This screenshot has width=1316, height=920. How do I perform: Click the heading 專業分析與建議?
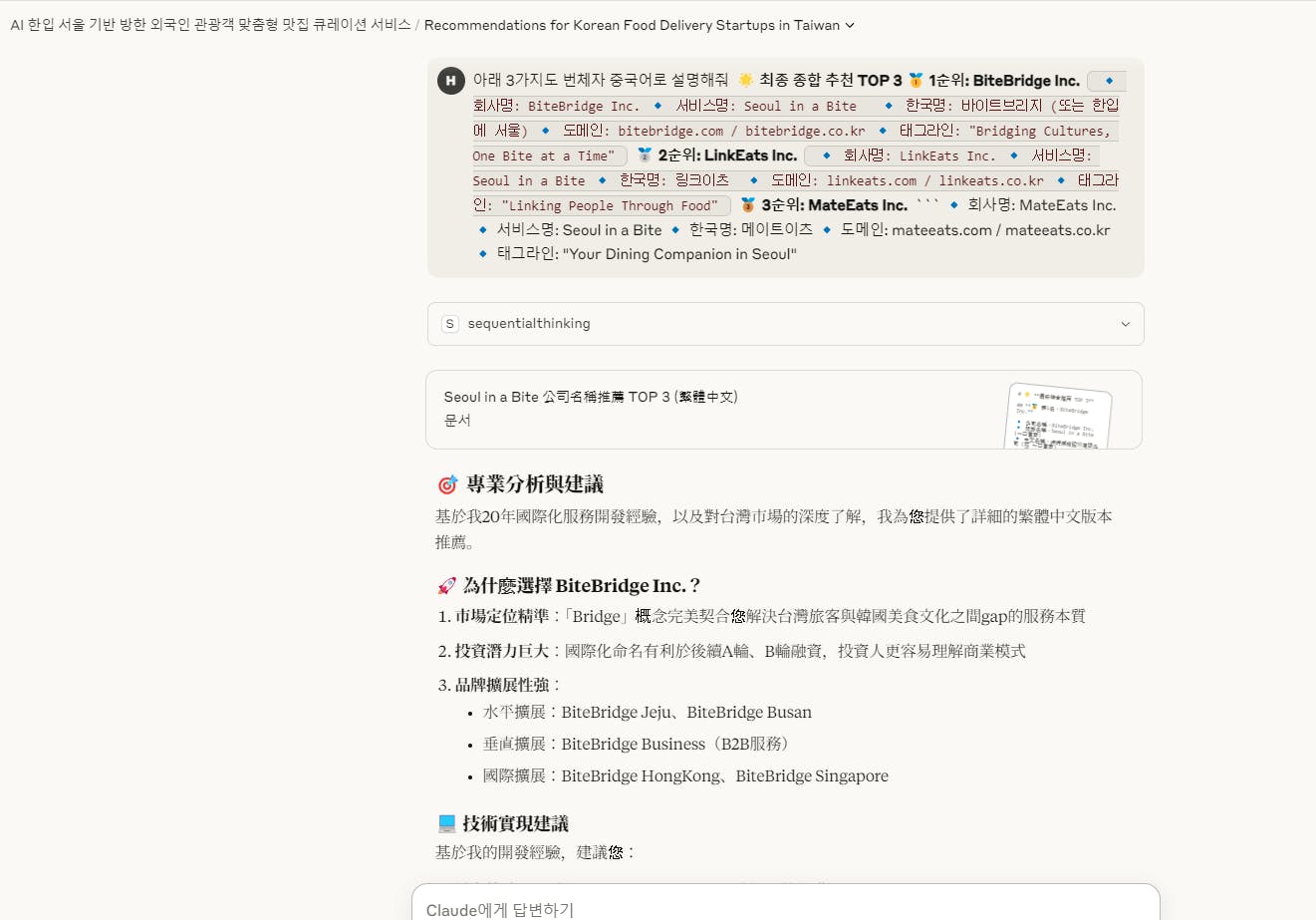click(x=535, y=485)
